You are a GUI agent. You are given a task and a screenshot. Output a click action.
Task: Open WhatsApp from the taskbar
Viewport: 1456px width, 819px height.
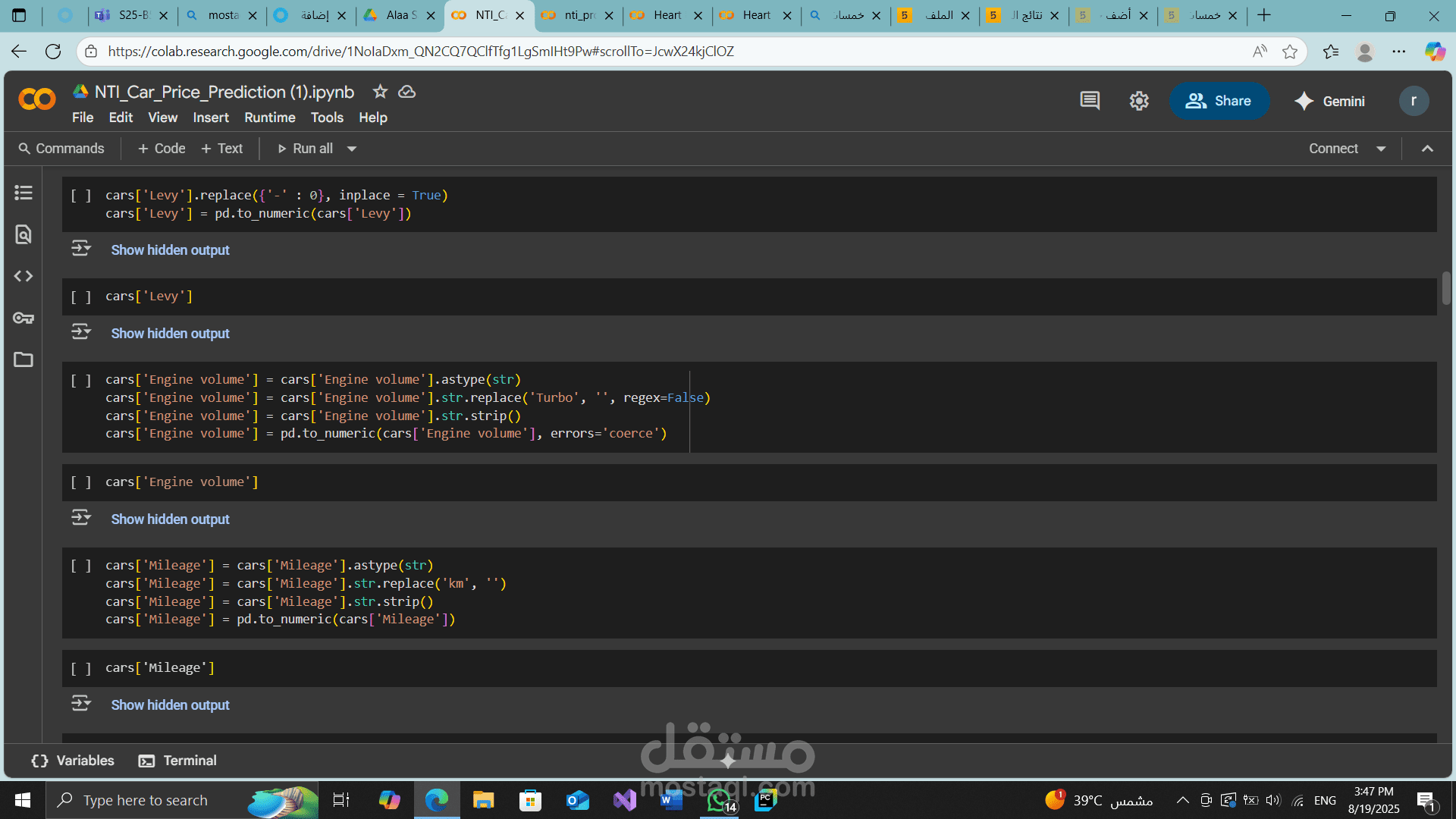pyautogui.click(x=720, y=800)
